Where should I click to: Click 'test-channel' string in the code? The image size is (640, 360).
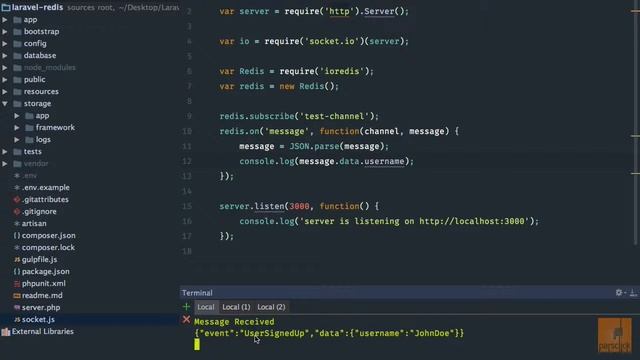point(334,116)
